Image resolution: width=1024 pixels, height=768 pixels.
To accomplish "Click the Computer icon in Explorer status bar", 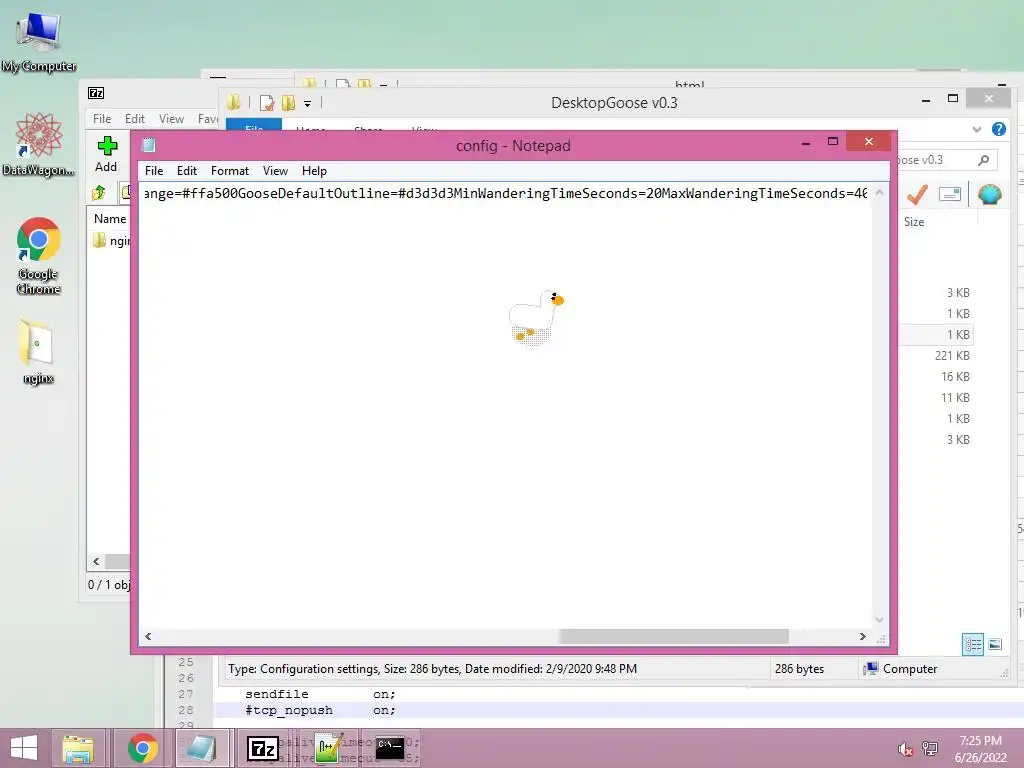I will pyautogui.click(x=871, y=669).
